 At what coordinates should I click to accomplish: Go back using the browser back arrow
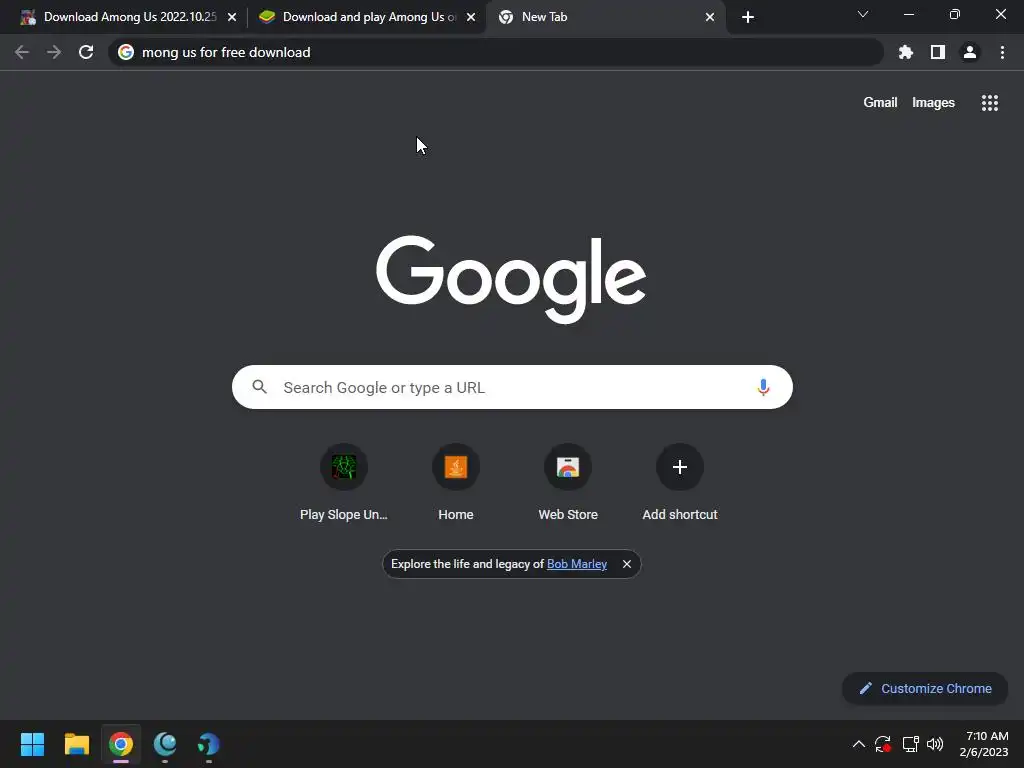[22, 52]
